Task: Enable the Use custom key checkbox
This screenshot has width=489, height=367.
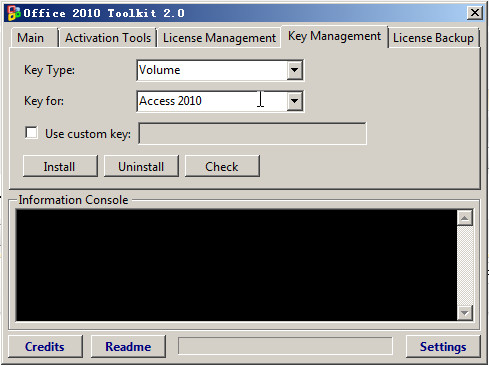Action: click(31, 133)
